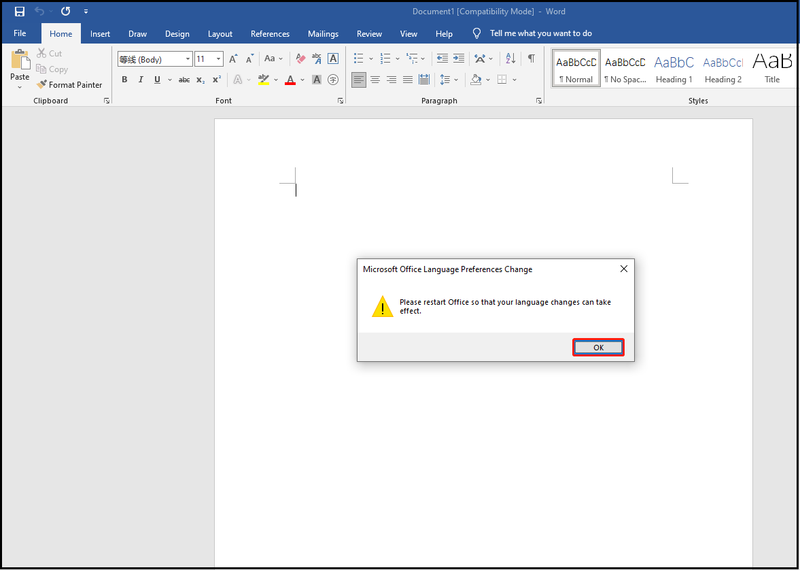This screenshot has width=800, height=570.
Task: Align text right
Action: 391,80
